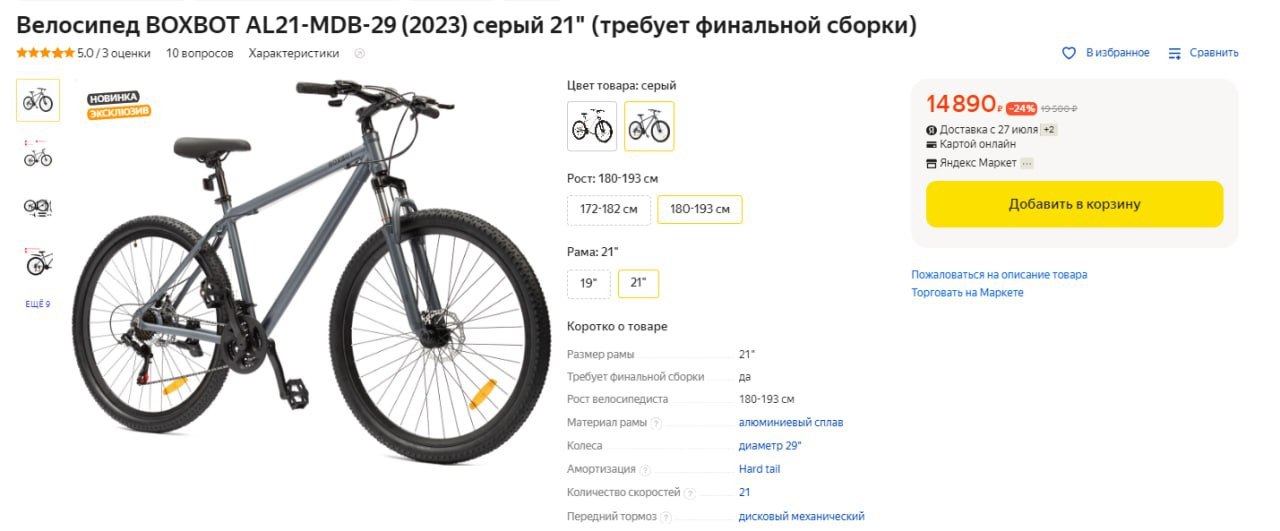This screenshot has height=531, width=1280.
Task: Jump to the Характеристики section
Action: tap(294, 53)
